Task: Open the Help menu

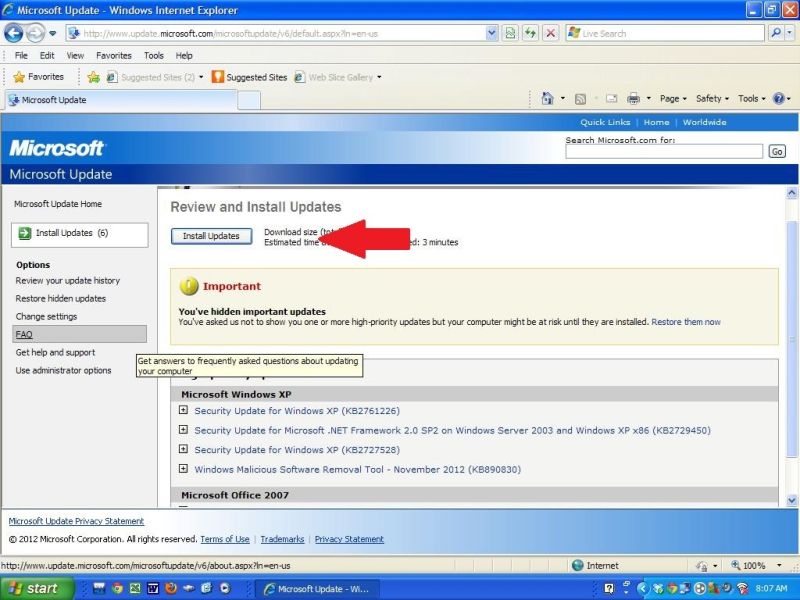Action: pyautogui.click(x=184, y=56)
